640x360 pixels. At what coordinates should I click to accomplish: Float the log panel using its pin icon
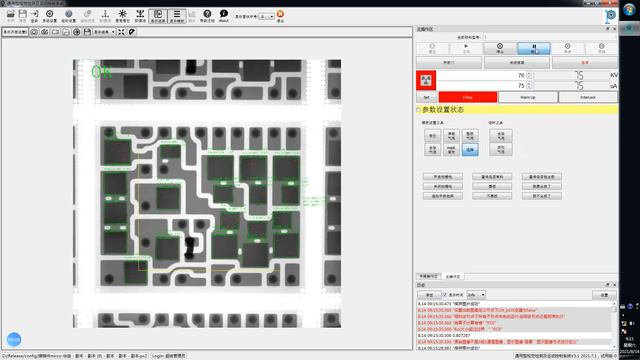(x=607, y=285)
